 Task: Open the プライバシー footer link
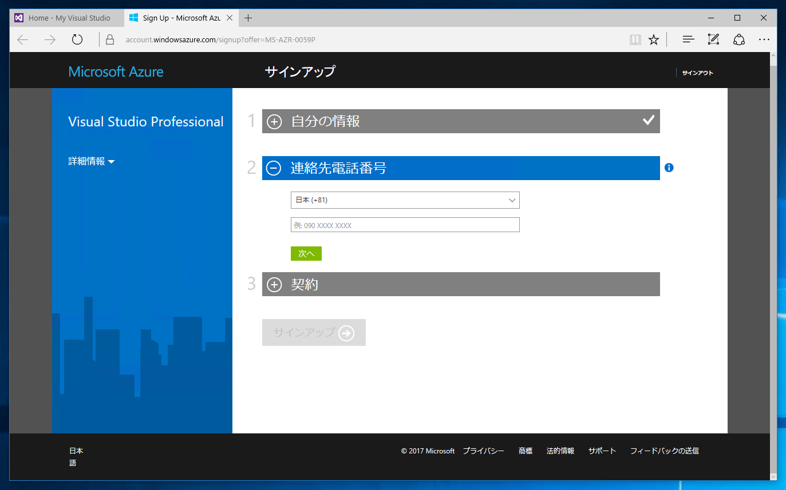[483, 451]
